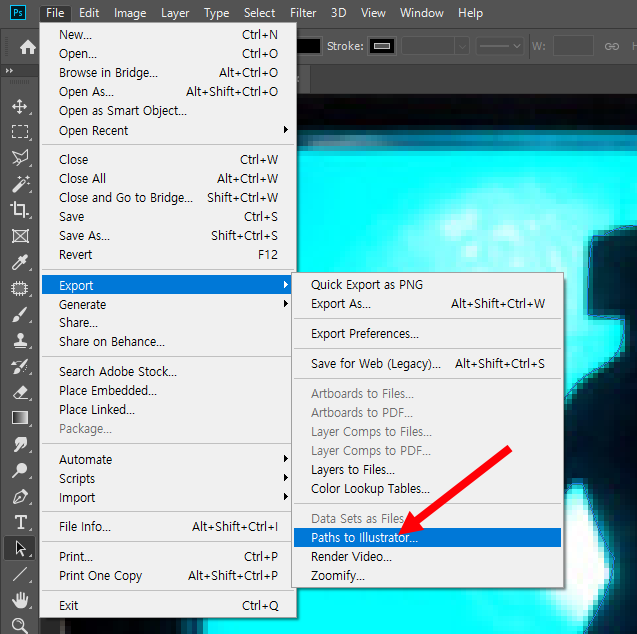Choose Layers to Files export
The image size is (637, 634).
pos(427,470)
